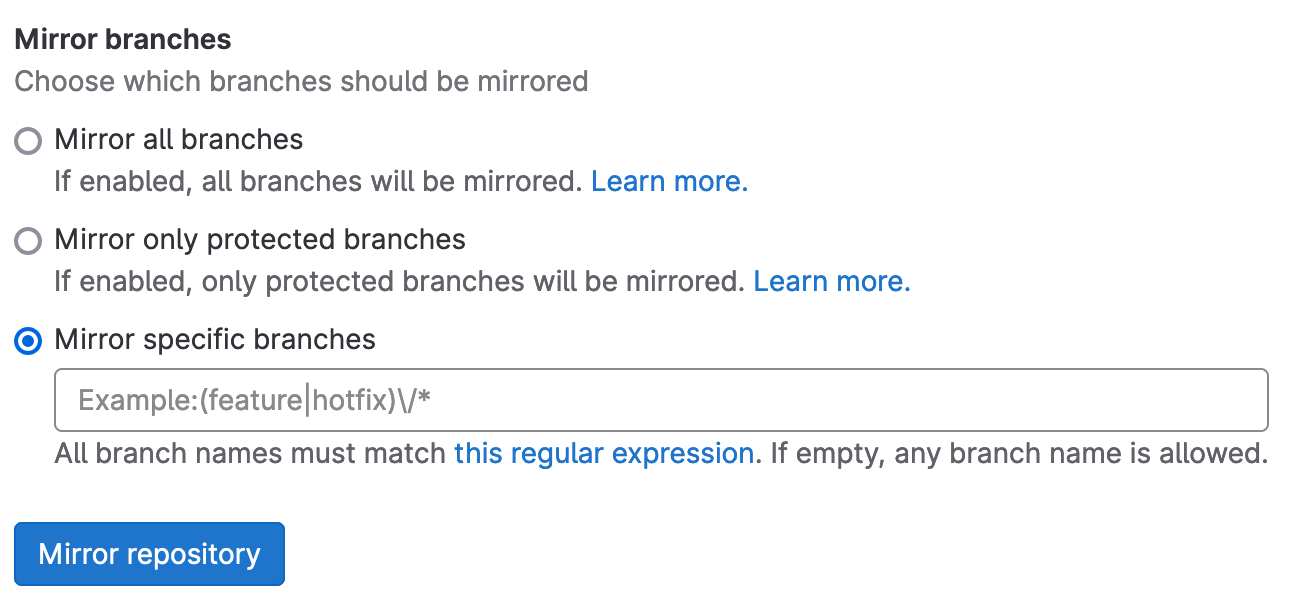Click Mirror specific branches label text
This screenshot has width=1296, height=600.
click(214, 340)
